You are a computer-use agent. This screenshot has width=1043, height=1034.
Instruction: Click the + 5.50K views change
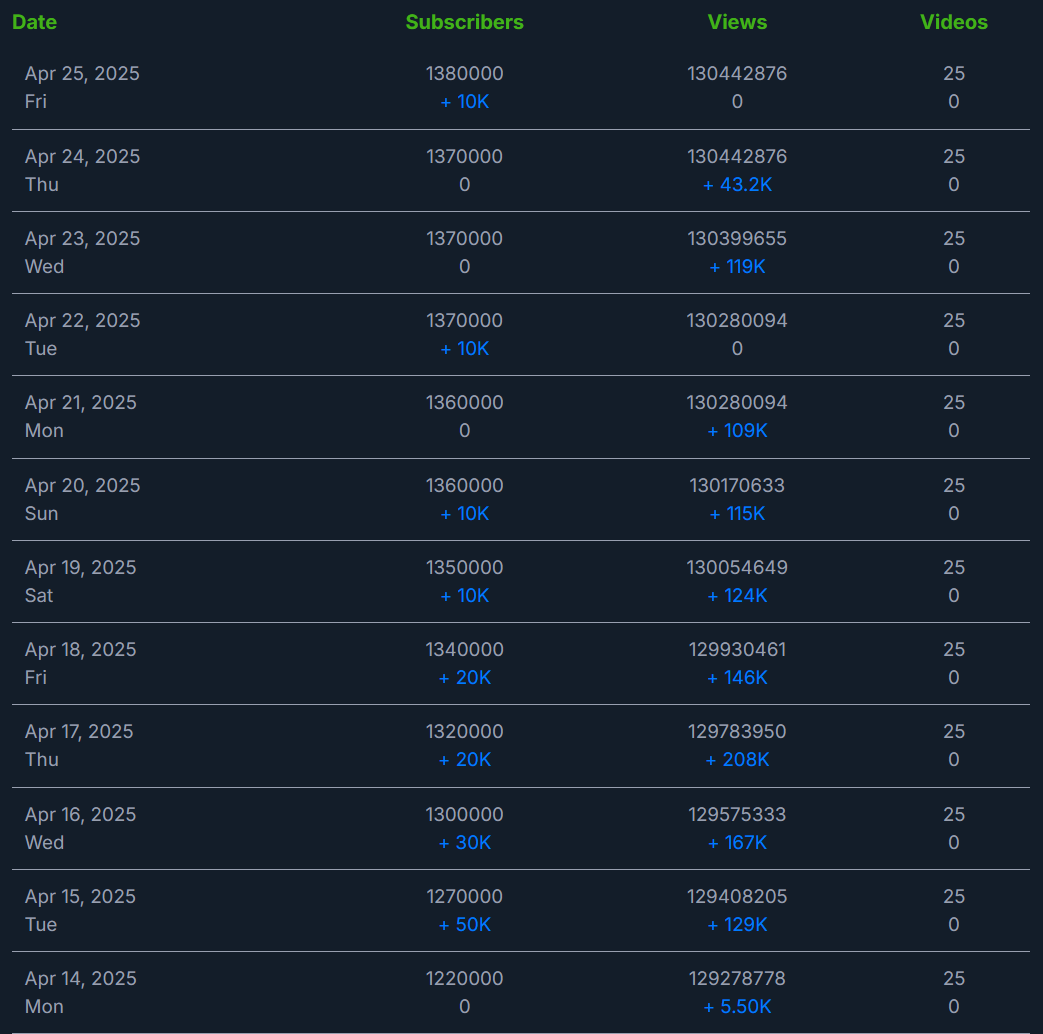pos(737,1007)
